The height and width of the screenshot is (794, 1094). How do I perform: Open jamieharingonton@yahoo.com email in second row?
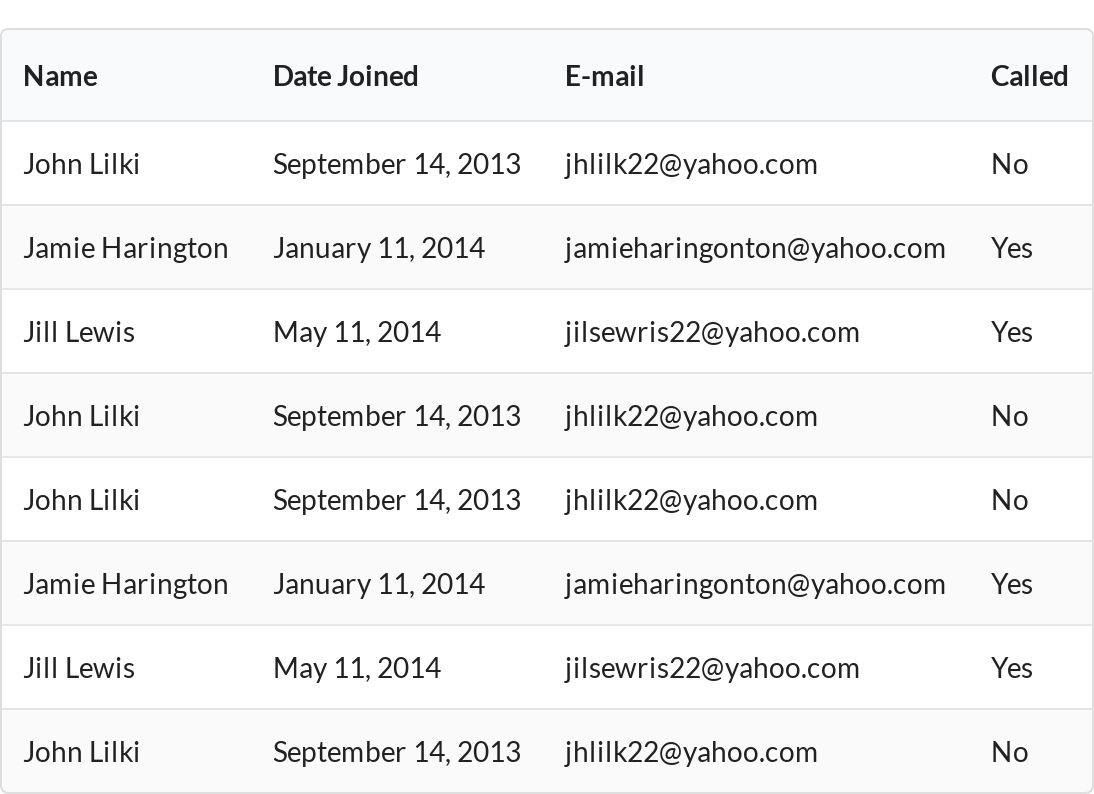(756, 248)
